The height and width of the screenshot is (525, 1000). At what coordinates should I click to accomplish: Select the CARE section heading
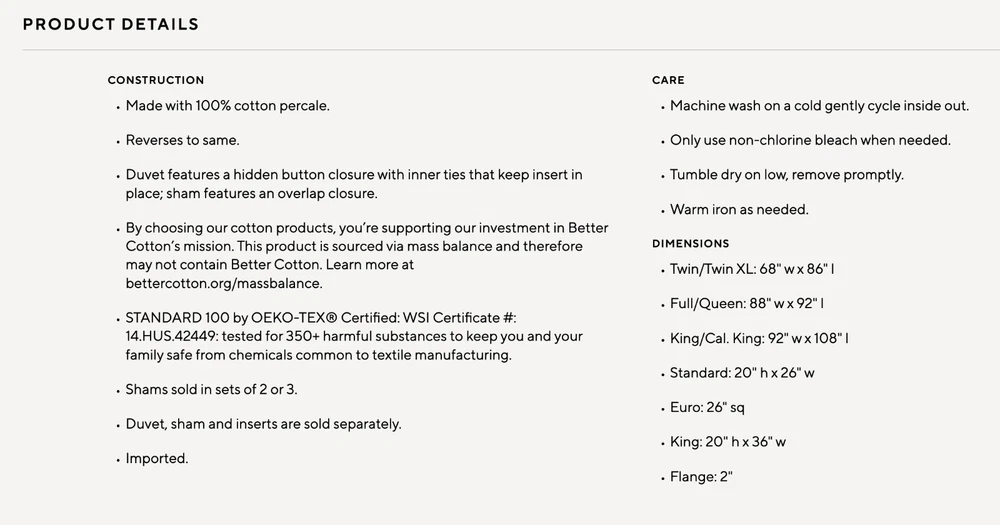(x=668, y=80)
